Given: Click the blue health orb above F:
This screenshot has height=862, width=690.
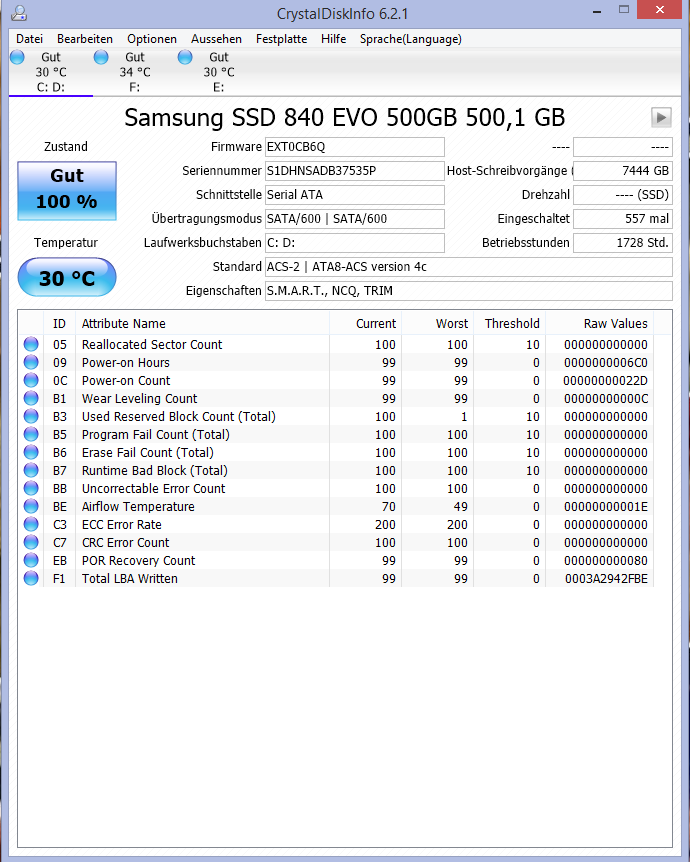Looking at the screenshot, I should [101, 57].
